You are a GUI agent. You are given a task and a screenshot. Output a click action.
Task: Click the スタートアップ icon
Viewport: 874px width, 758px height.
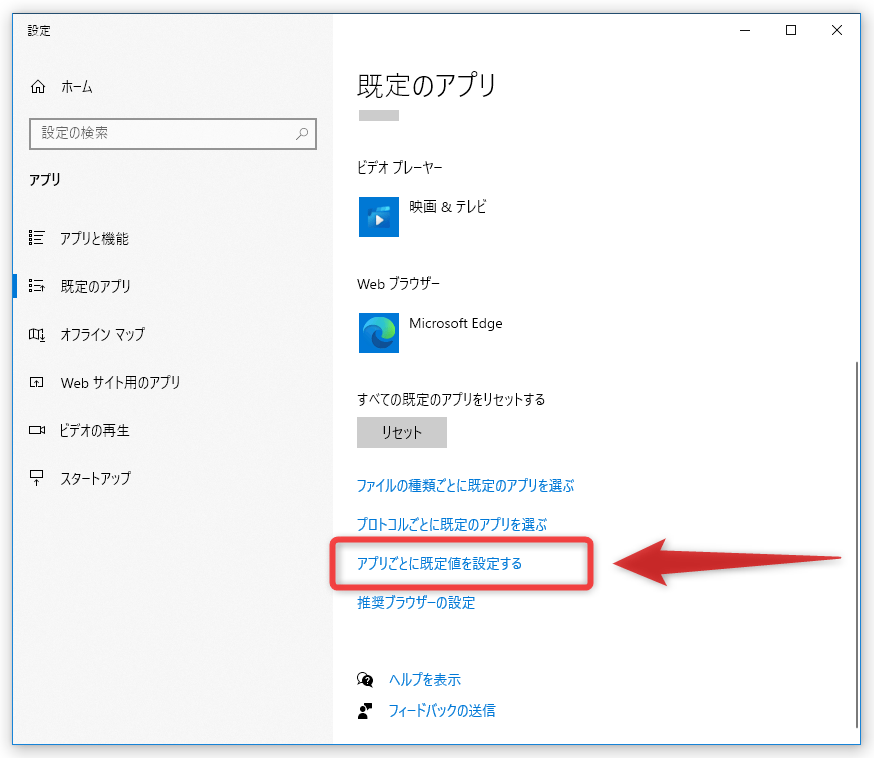pyautogui.click(x=36, y=478)
